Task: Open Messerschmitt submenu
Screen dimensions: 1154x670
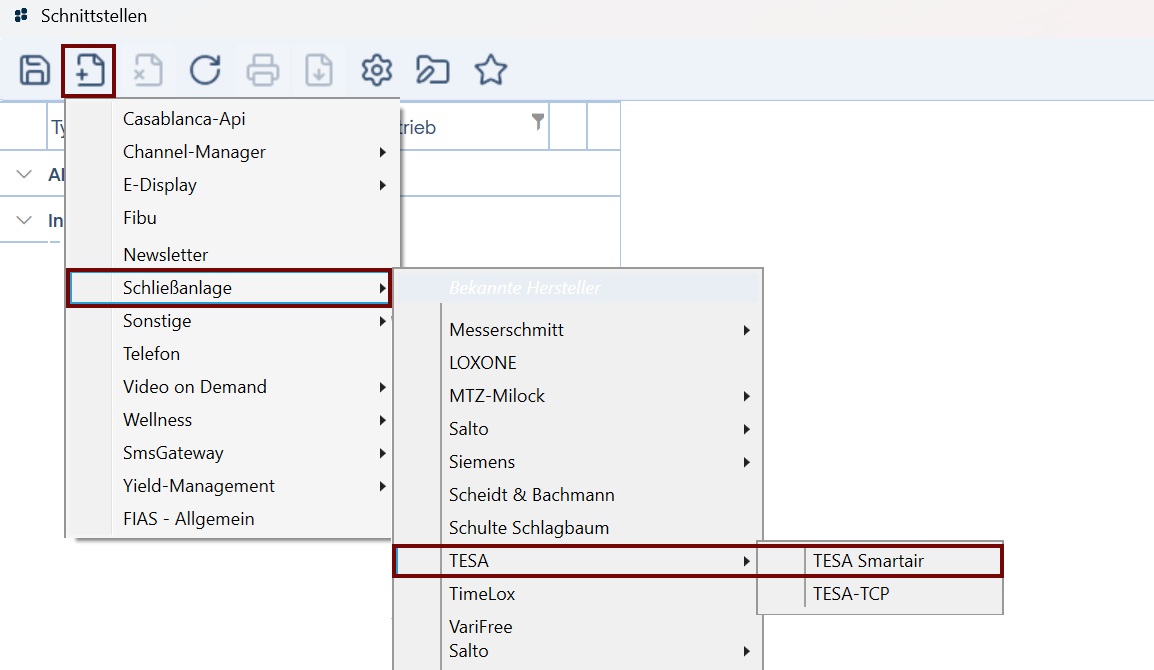Action: (578, 330)
